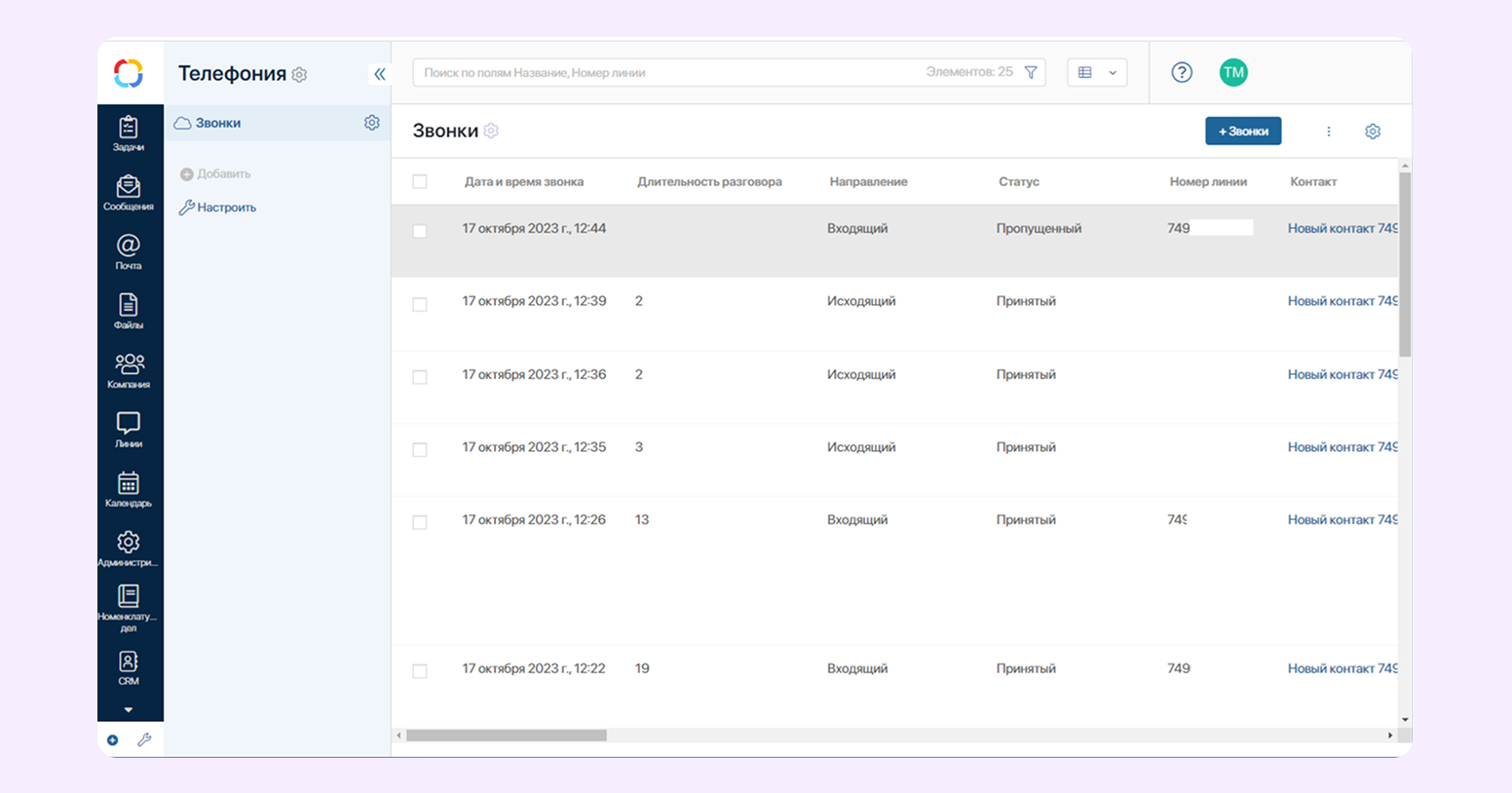The height and width of the screenshot is (793, 1512).
Task: Click column header Номер линии
Action: (1208, 181)
